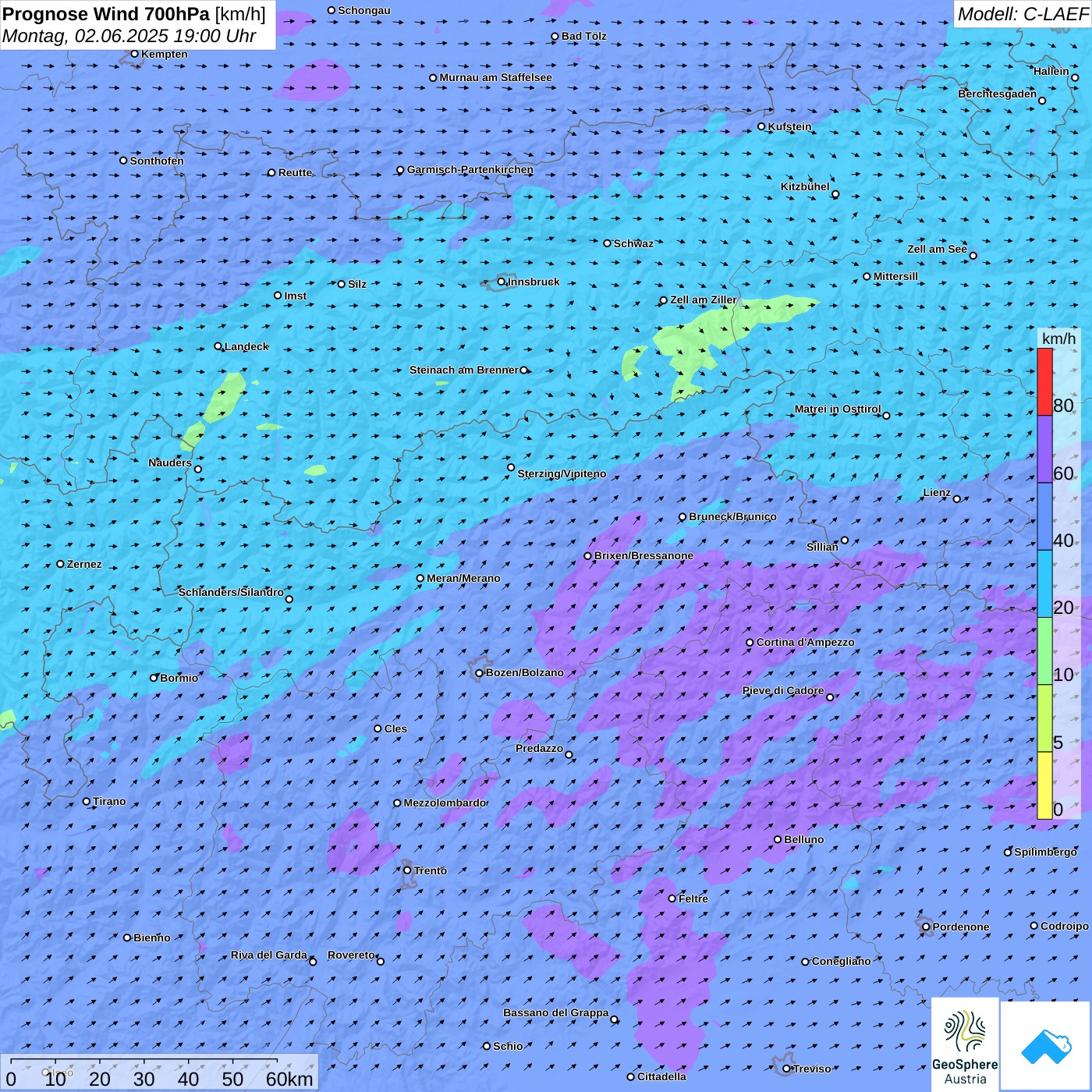Viewport: 1092px width, 1092px height.
Task: Click the Kempten city marker
Action: [134, 54]
